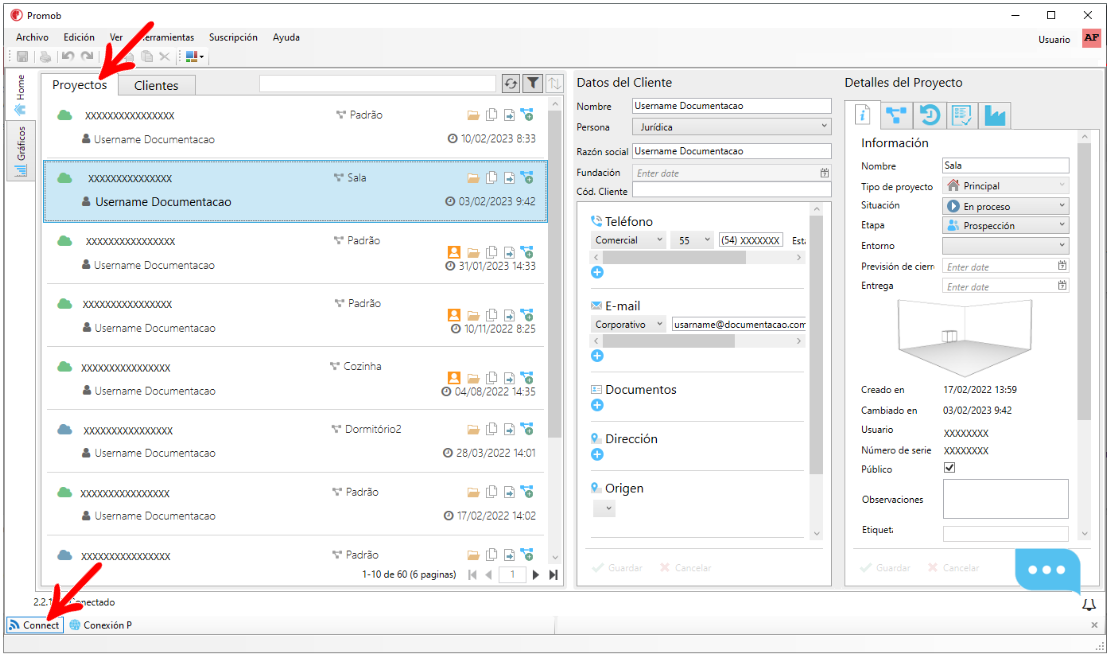The height and width of the screenshot is (657, 1113).
Task: Add a document with the plus icon under Documentos
Action: (x=597, y=405)
